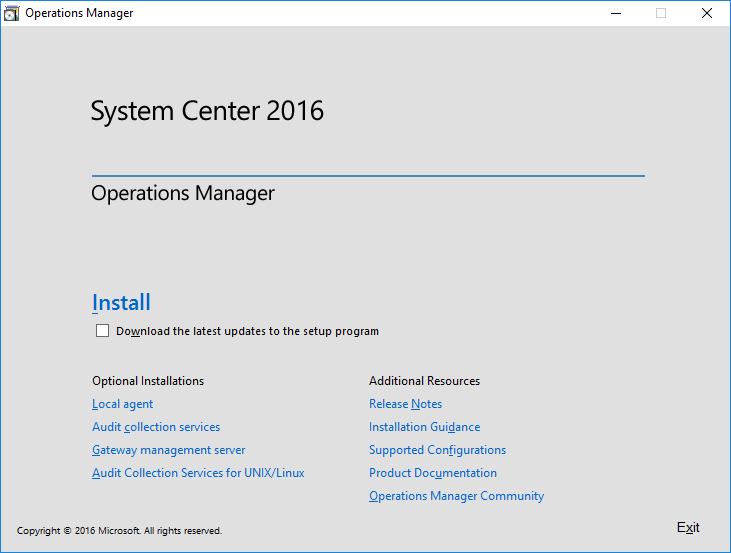This screenshot has width=731, height=553.
Task: Click the disabled maximize button
Action: [x=661, y=13]
